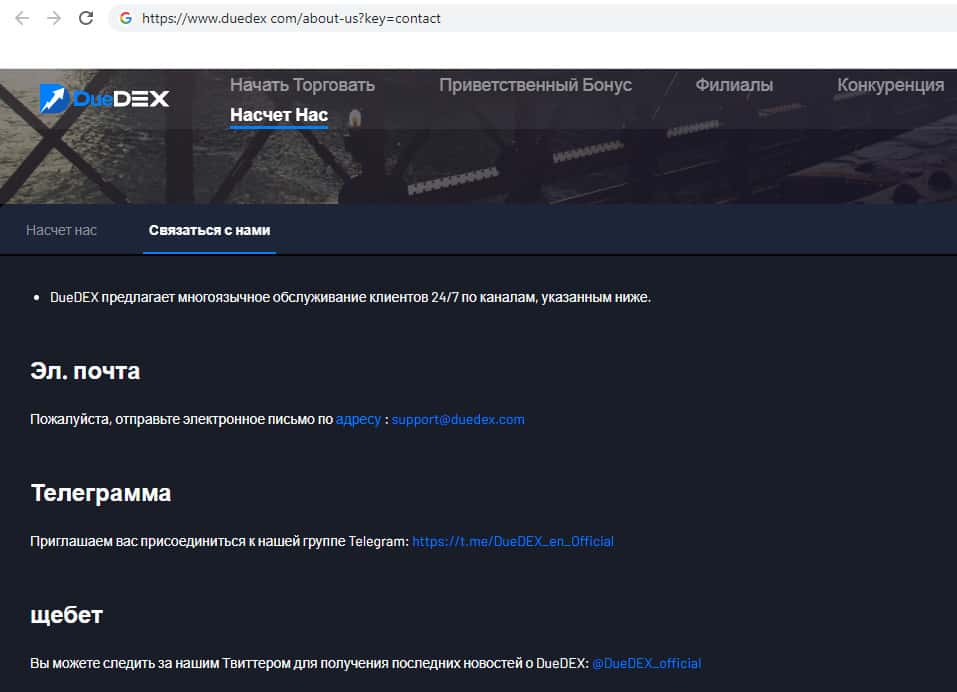Open the Филиалы menu item
This screenshot has height=692, width=957.
[x=734, y=85]
